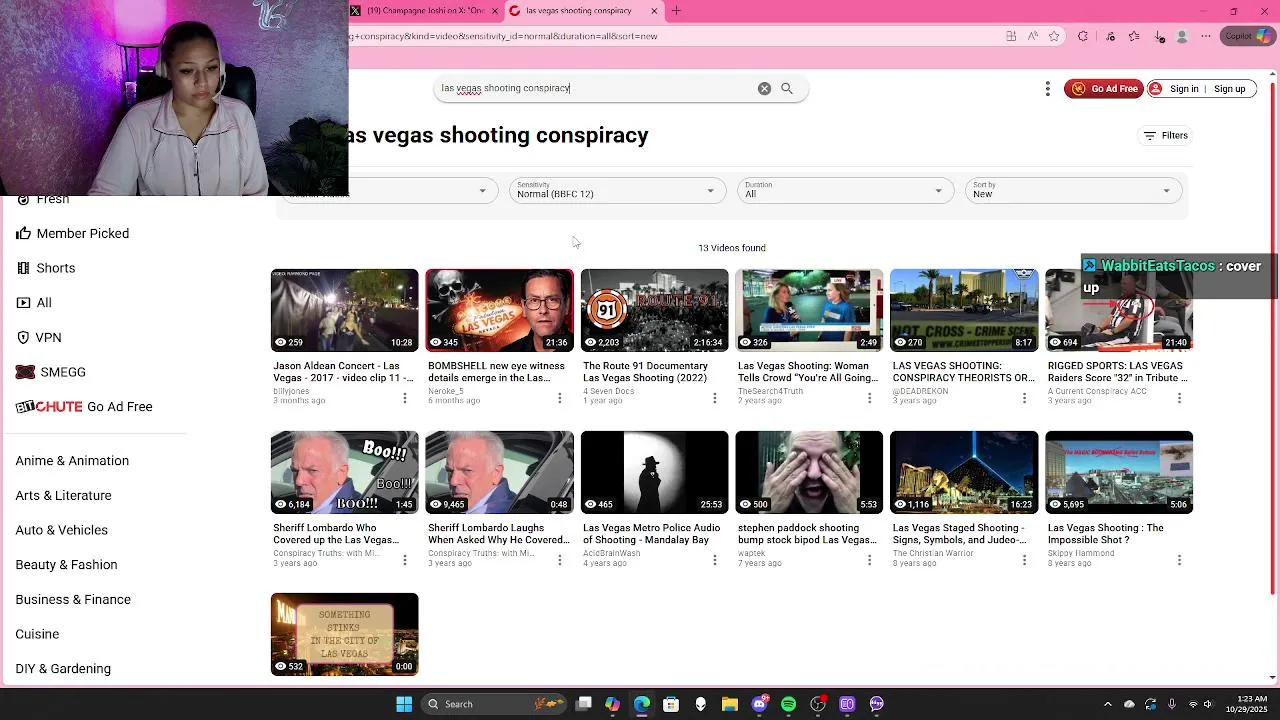Open video options for Jason Aldean Concert
1280x720 pixels.
pyautogui.click(x=405, y=398)
